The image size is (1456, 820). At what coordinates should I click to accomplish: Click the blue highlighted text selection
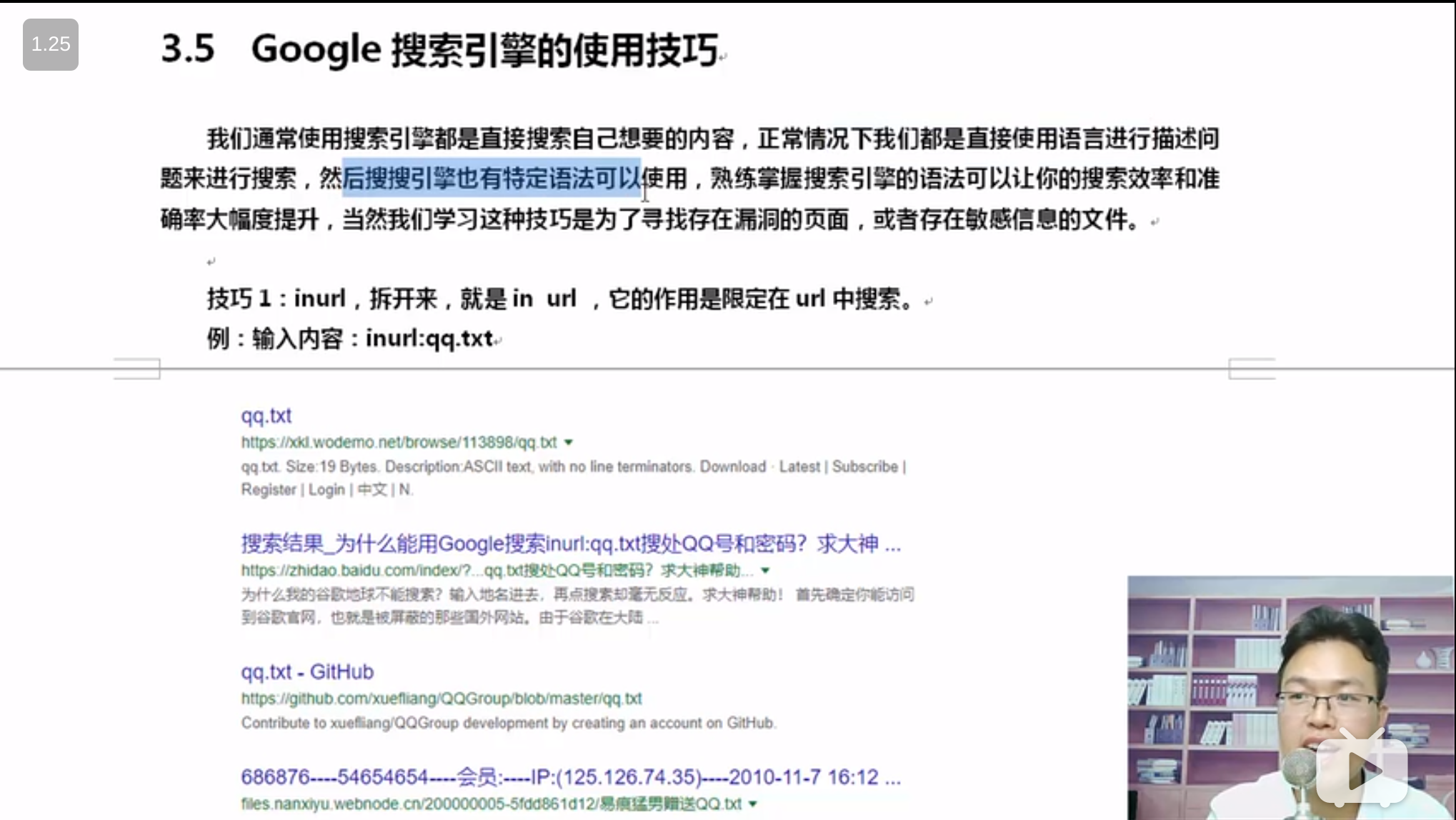(x=492, y=178)
